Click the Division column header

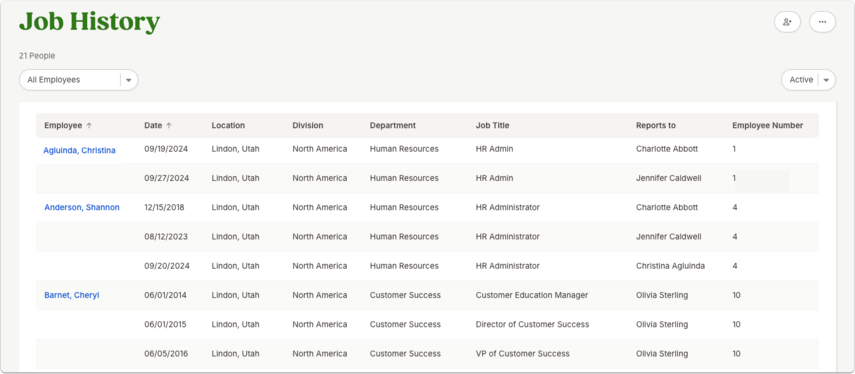[308, 125]
